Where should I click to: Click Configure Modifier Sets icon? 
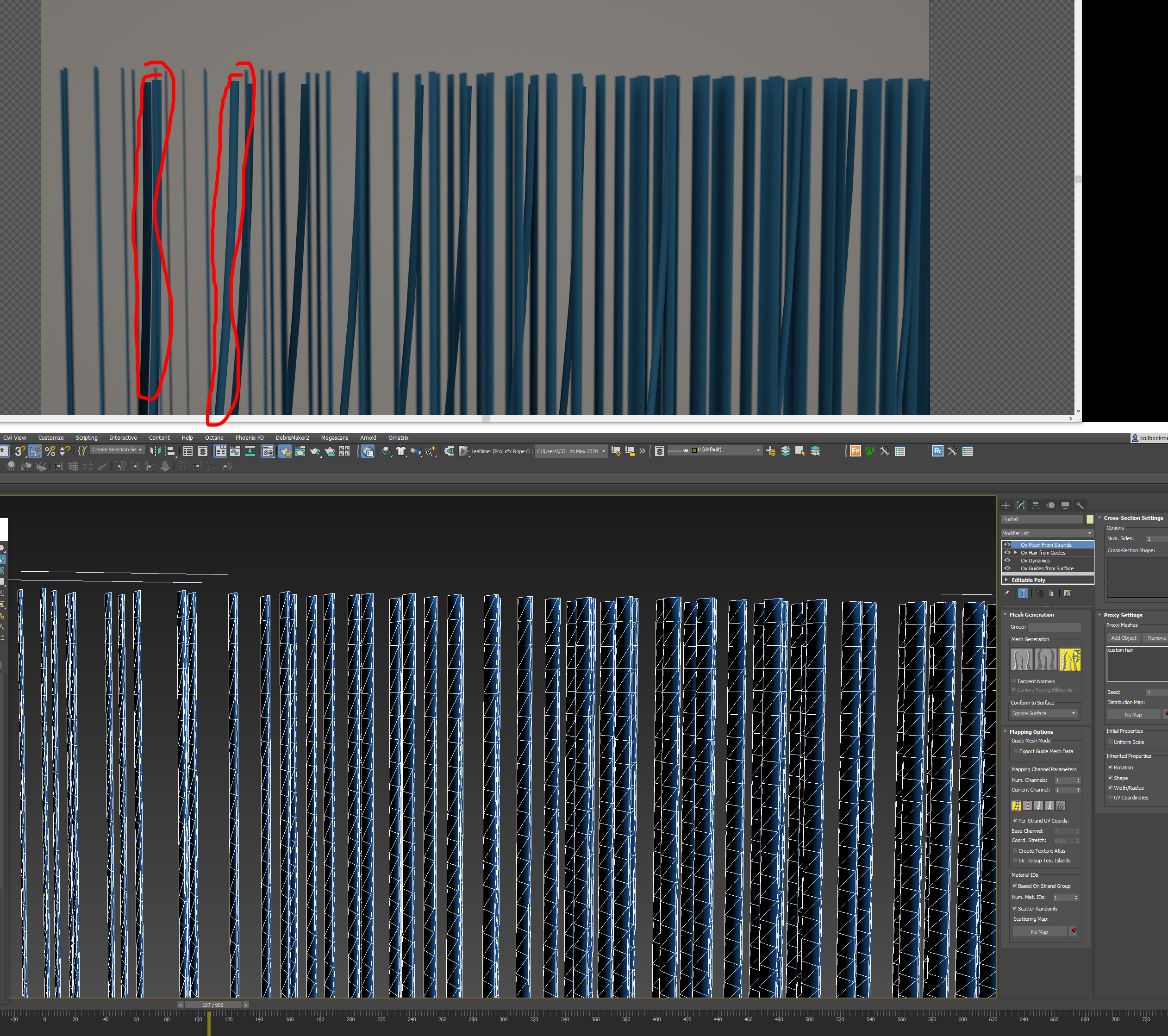coord(1067,593)
